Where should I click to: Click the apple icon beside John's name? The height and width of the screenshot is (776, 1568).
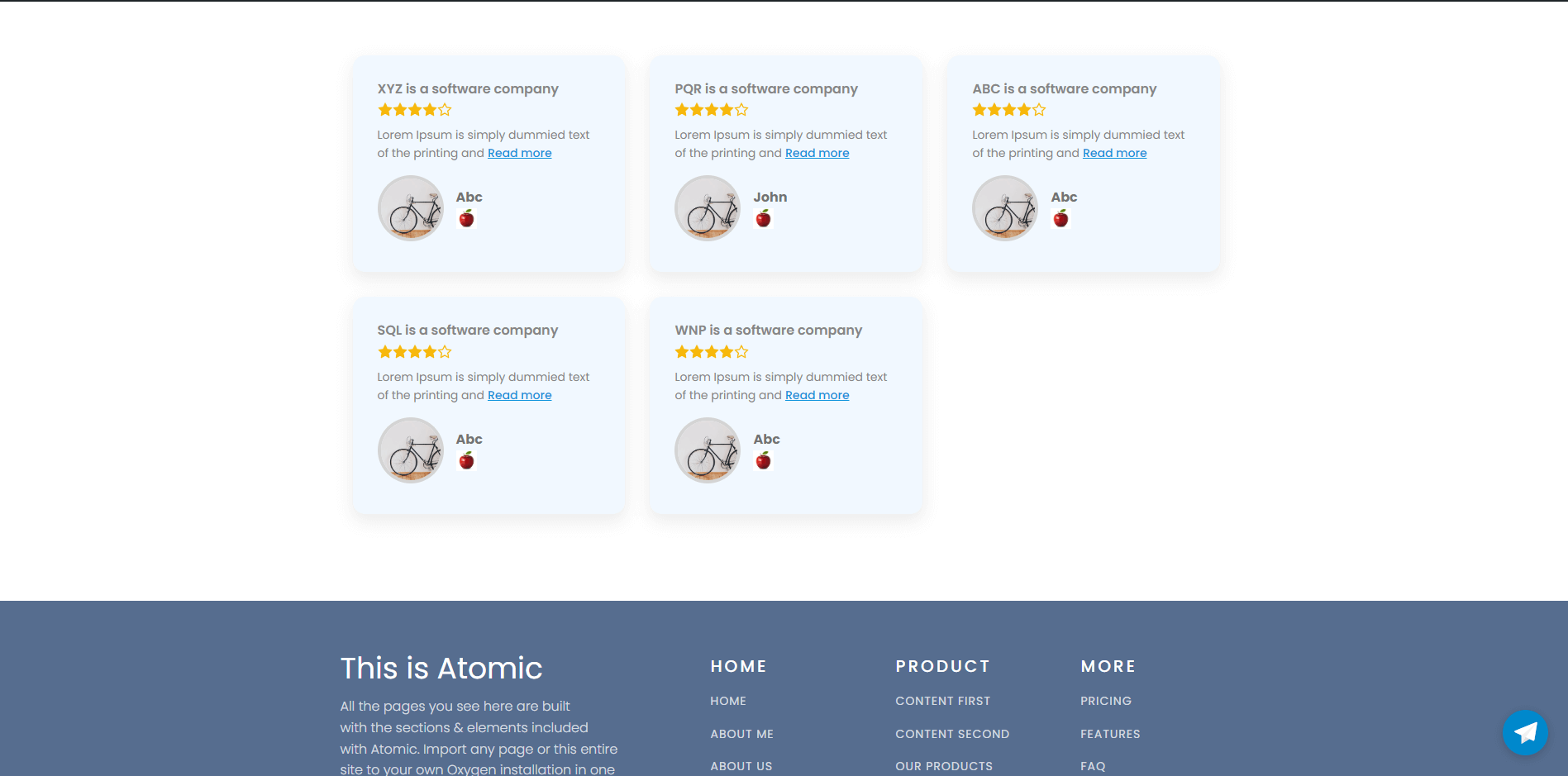point(764,218)
